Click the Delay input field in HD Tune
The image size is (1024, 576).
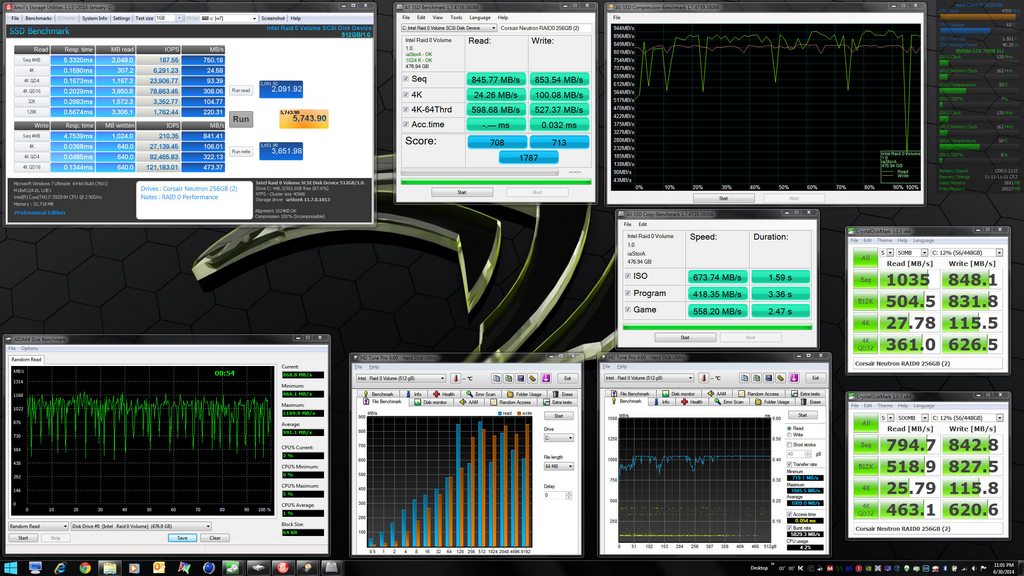pyautogui.click(x=554, y=495)
